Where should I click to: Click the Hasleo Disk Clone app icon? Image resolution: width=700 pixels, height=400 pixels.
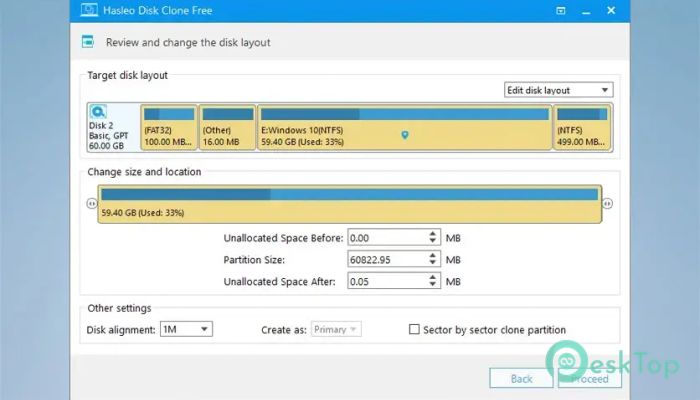click(x=89, y=10)
